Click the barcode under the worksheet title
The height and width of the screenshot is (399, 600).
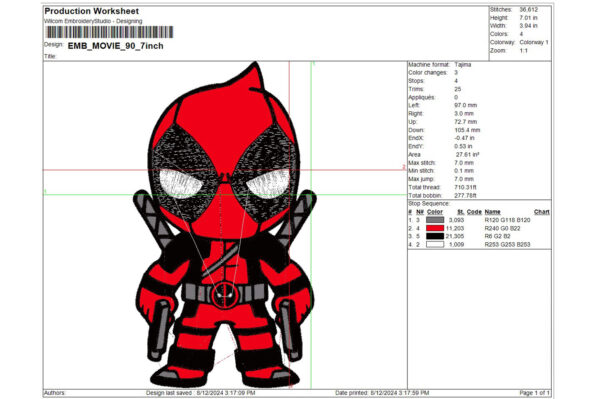click(109, 32)
